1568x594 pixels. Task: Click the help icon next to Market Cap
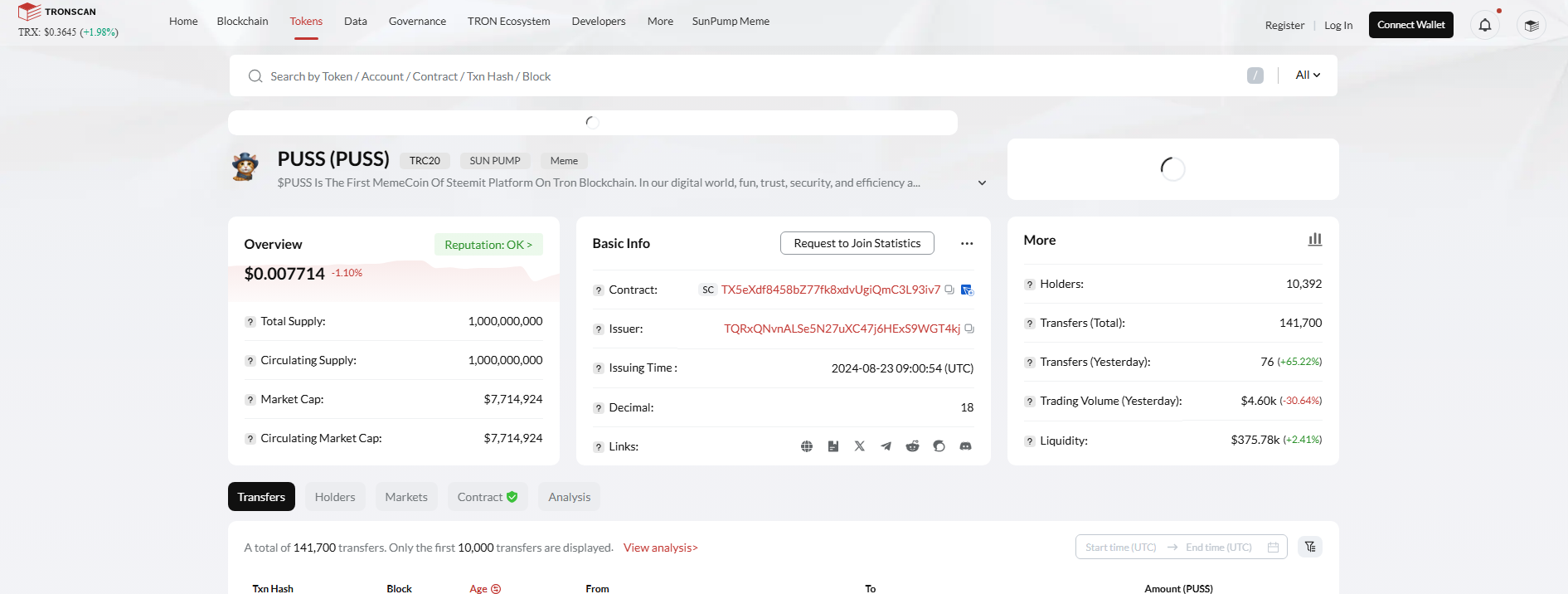click(x=250, y=400)
